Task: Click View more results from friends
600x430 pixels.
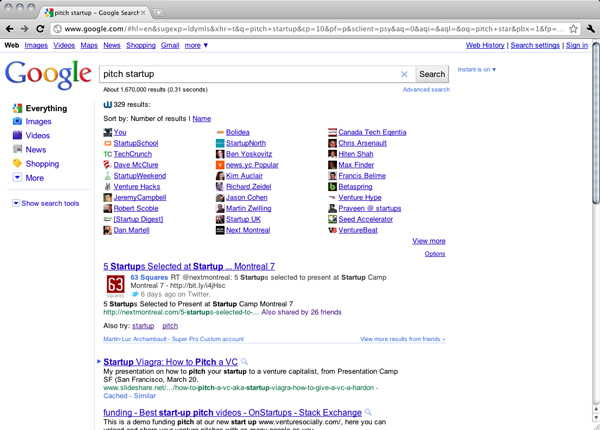Action: [403, 339]
